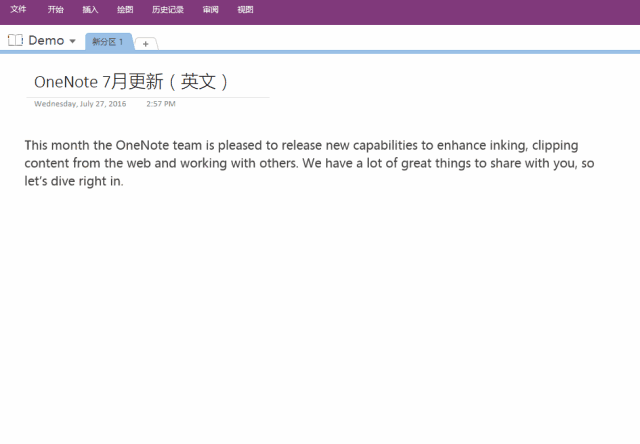Viewport: 640px width, 444px height.
Task: Add a new section with plus tab
Action: 146,44
